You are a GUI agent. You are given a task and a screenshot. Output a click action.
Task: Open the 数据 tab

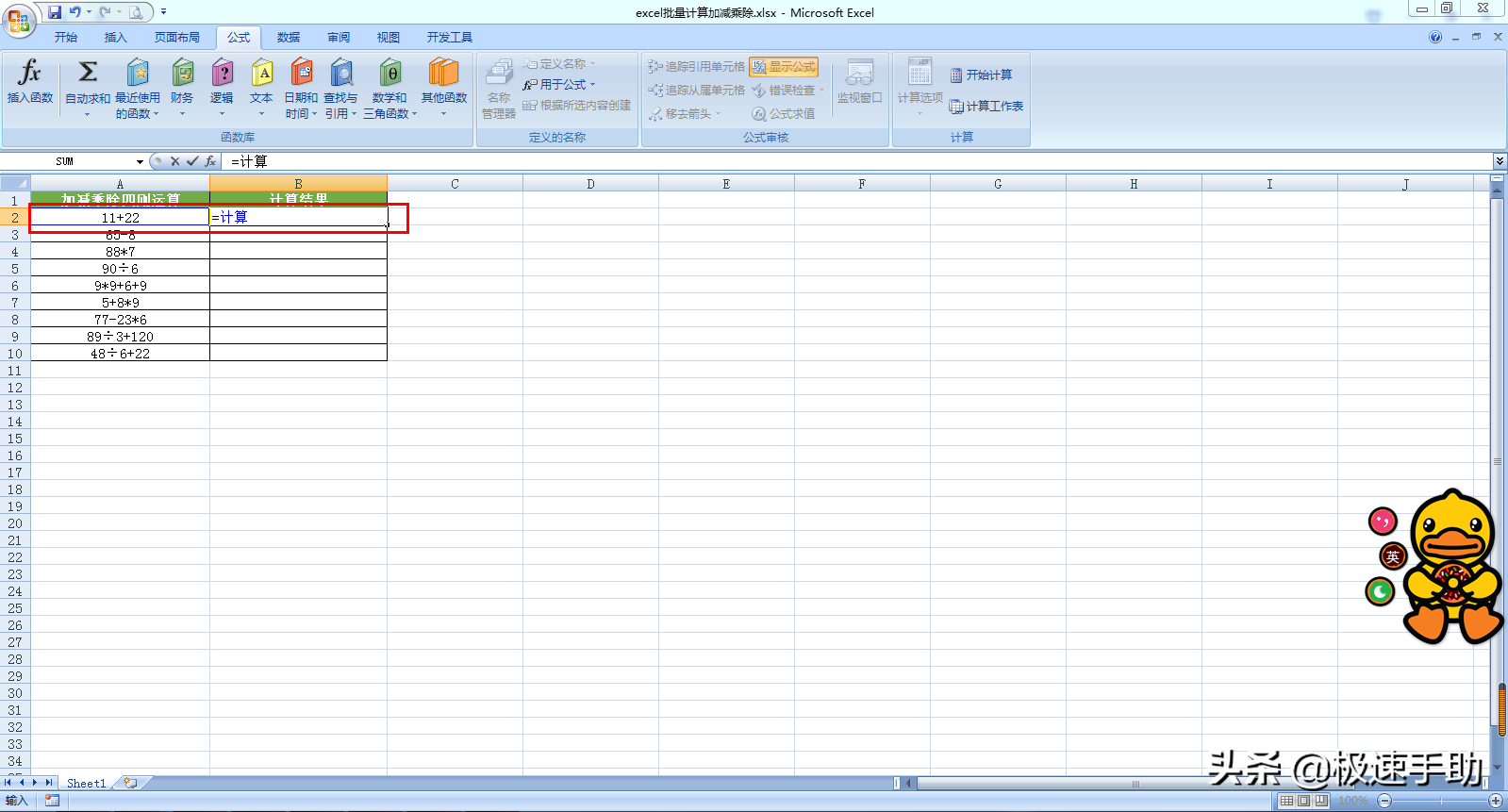pyautogui.click(x=289, y=38)
